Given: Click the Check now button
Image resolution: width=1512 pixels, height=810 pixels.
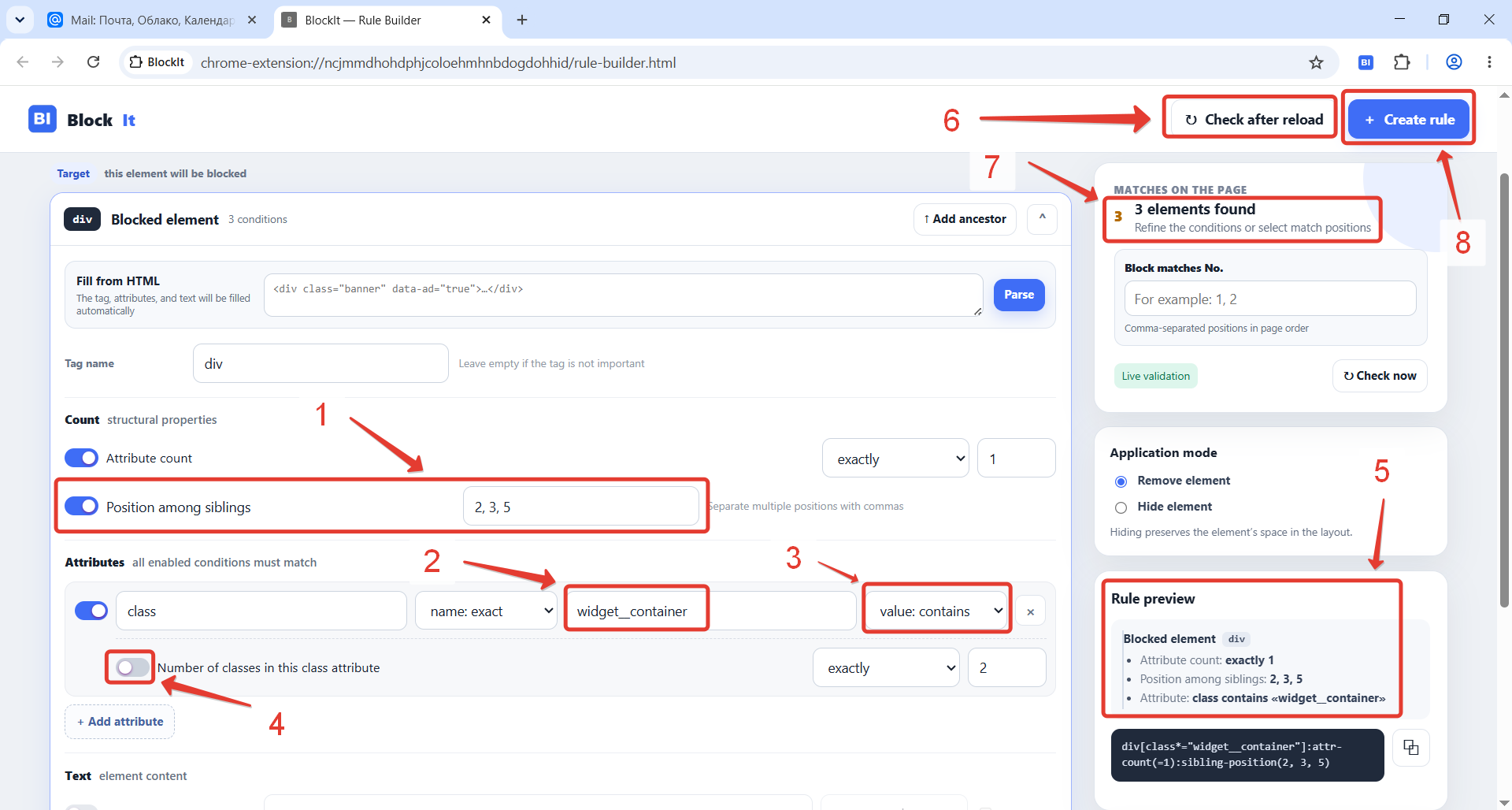Looking at the screenshot, I should tap(1380, 376).
